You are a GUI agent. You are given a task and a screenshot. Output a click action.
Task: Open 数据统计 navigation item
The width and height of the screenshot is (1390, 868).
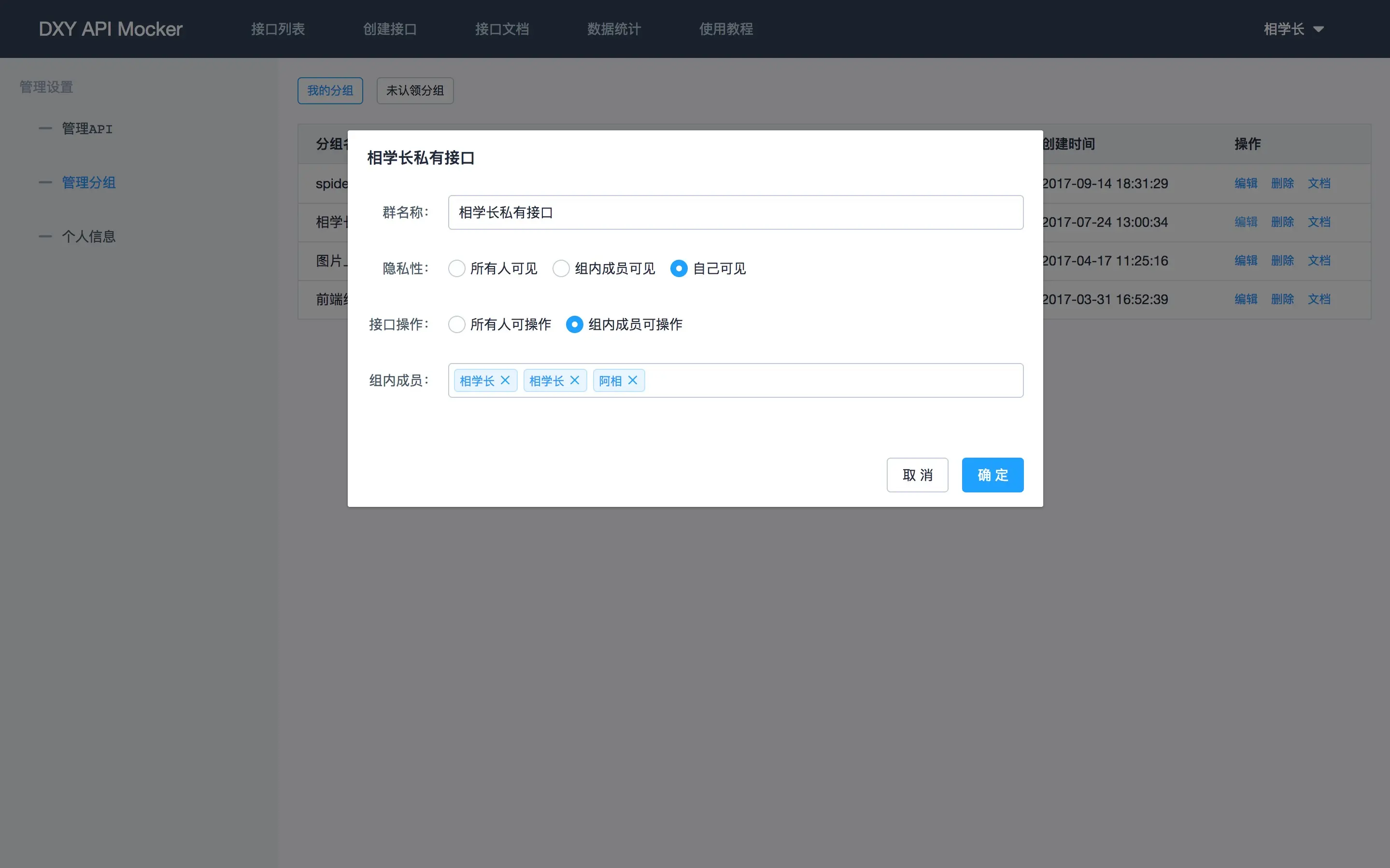[614, 28]
